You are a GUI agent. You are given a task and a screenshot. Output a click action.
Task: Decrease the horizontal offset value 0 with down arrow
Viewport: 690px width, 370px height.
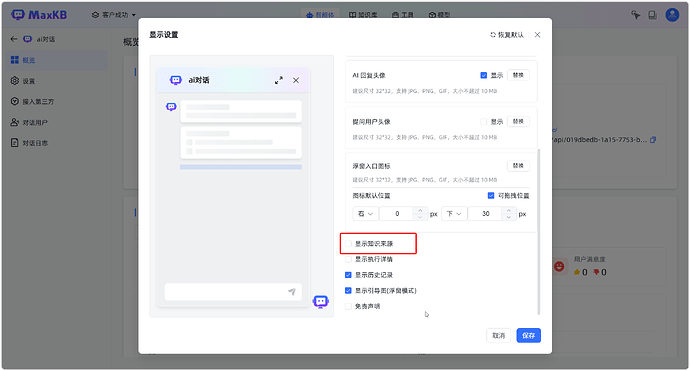[x=420, y=217]
